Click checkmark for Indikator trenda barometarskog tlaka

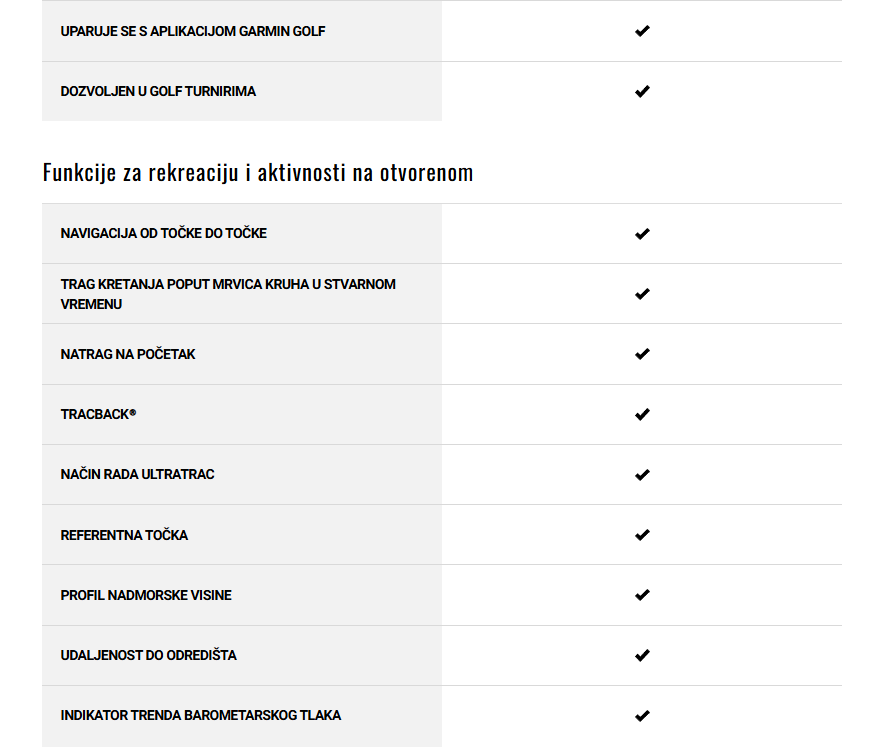click(642, 715)
